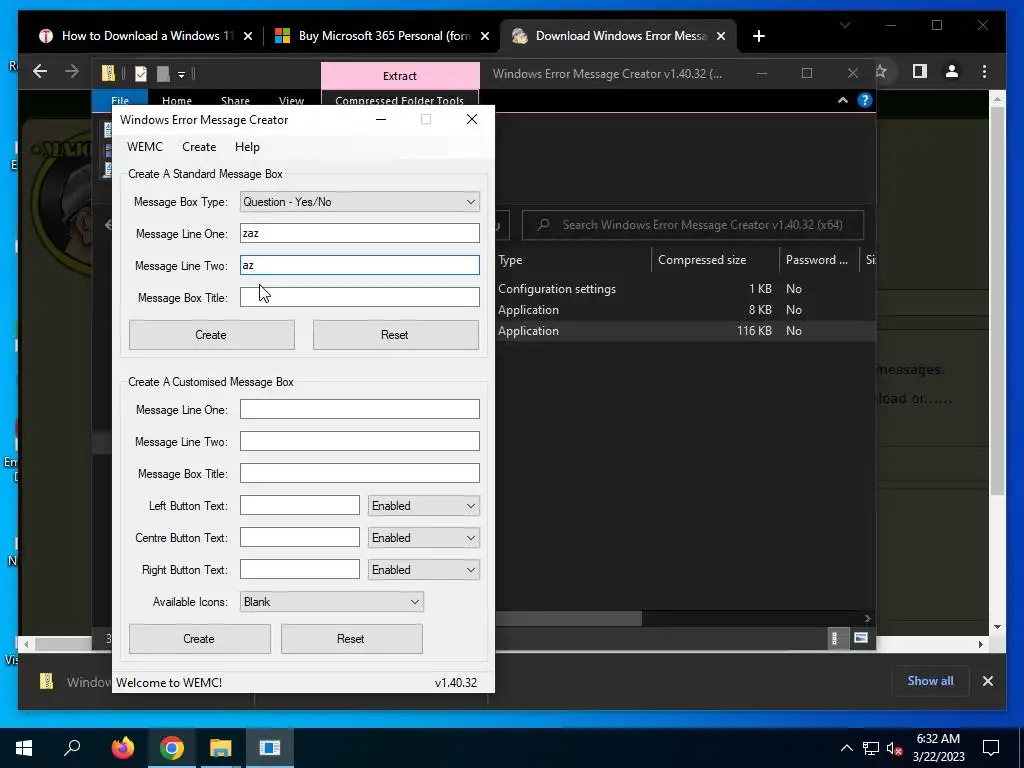Open the Create menu

pyautogui.click(x=199, y=147)
